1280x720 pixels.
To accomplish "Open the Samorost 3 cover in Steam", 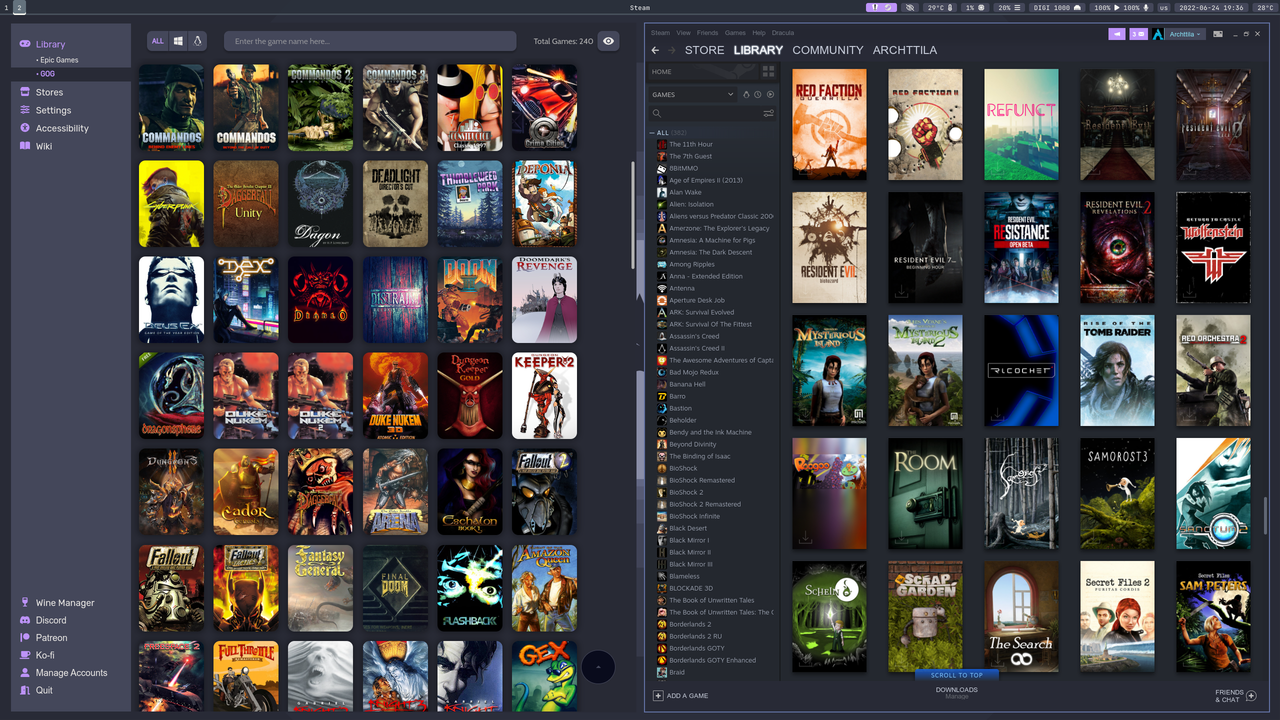I will click(1117, 493).
